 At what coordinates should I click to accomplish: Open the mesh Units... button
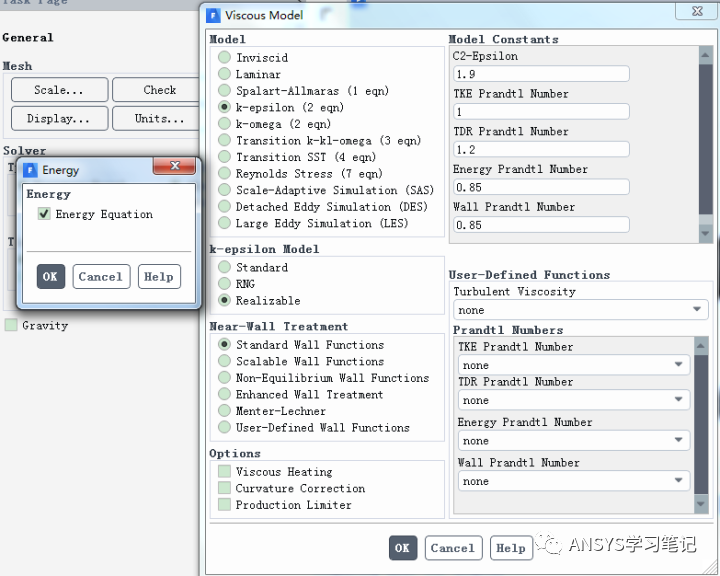(x=158, y=118)
